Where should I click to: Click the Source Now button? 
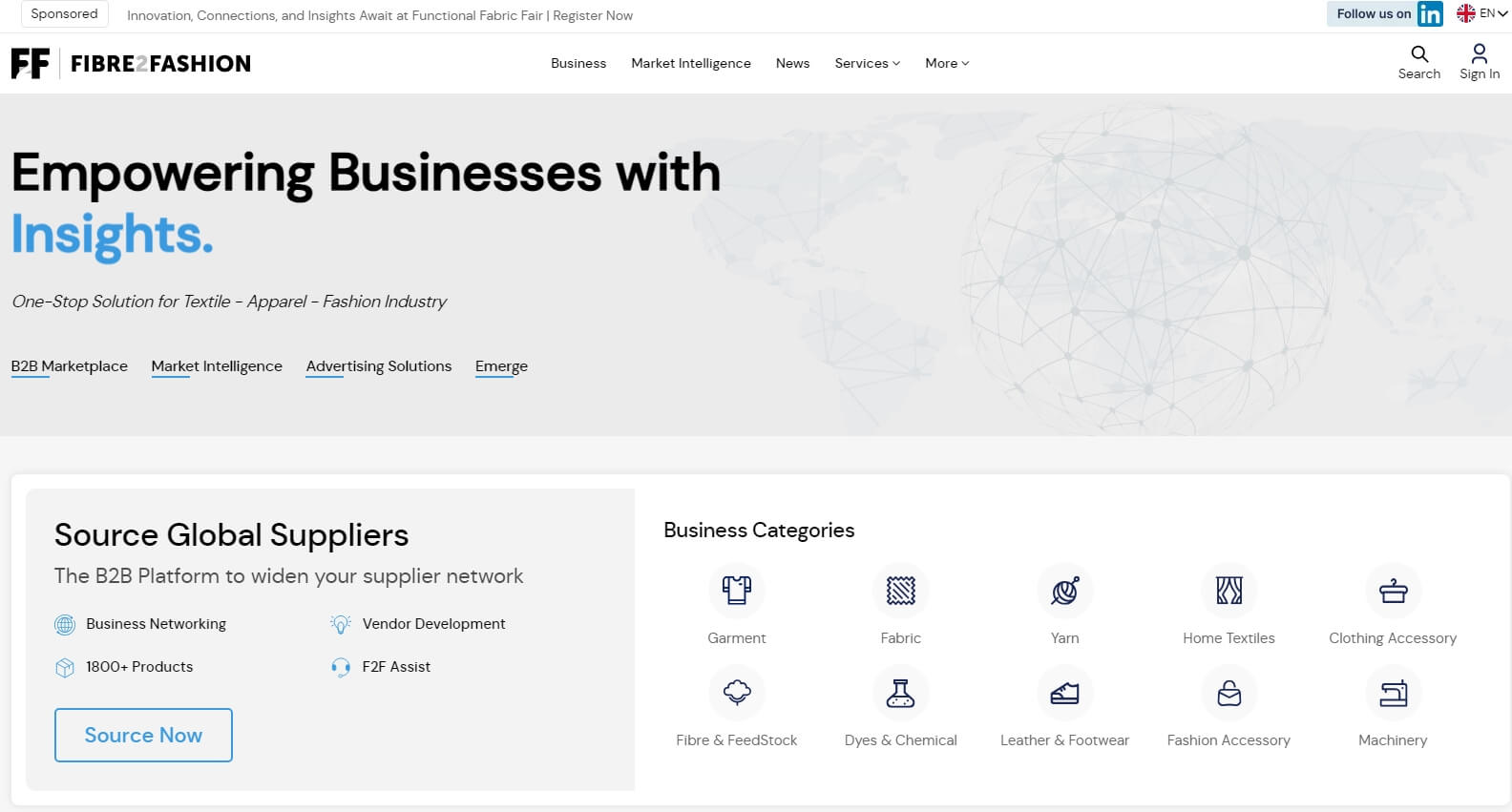(143, 735)
